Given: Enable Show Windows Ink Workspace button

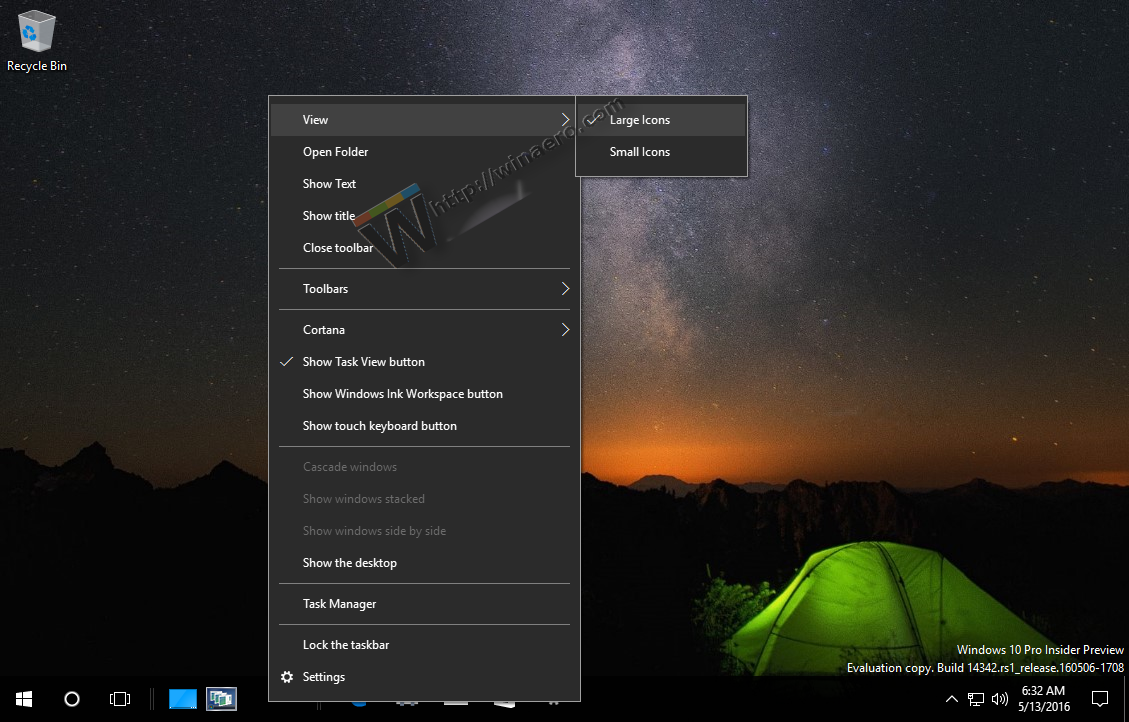Looking at the screenshot, I should point(403,394).
